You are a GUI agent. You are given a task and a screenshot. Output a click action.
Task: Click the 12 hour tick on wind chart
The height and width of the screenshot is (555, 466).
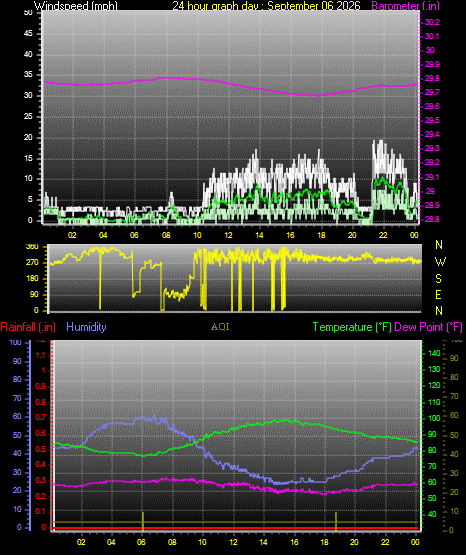coord(228,235)
